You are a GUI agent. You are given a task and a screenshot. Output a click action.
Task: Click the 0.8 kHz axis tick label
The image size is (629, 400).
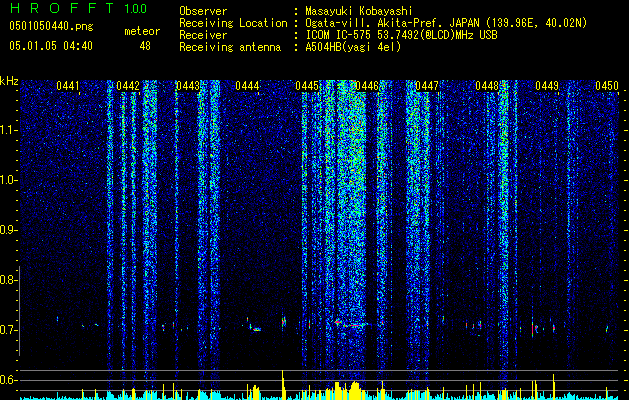click(x=9, y=280)
